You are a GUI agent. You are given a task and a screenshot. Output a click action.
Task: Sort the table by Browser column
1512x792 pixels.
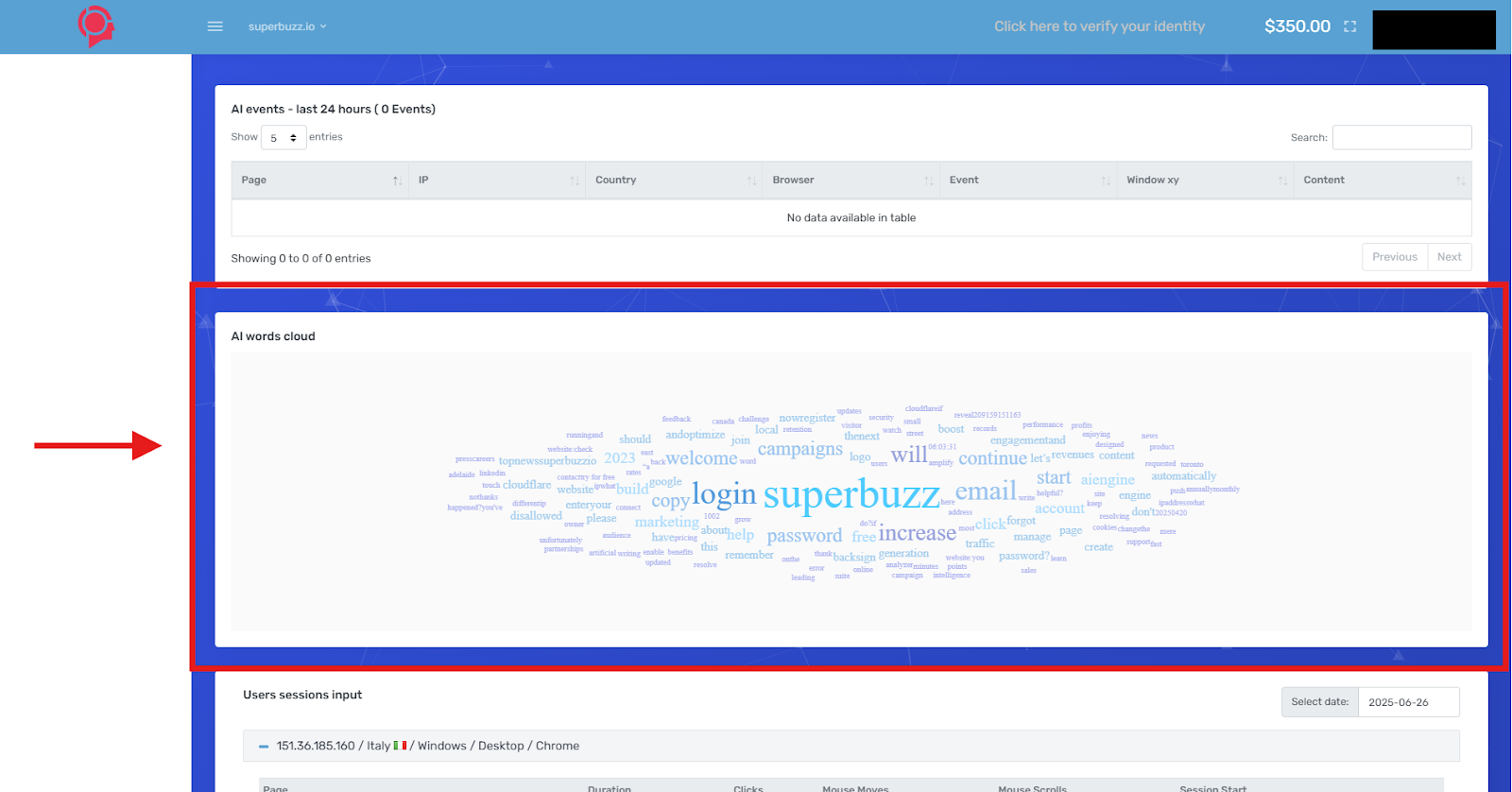click(x=851, y=180)
